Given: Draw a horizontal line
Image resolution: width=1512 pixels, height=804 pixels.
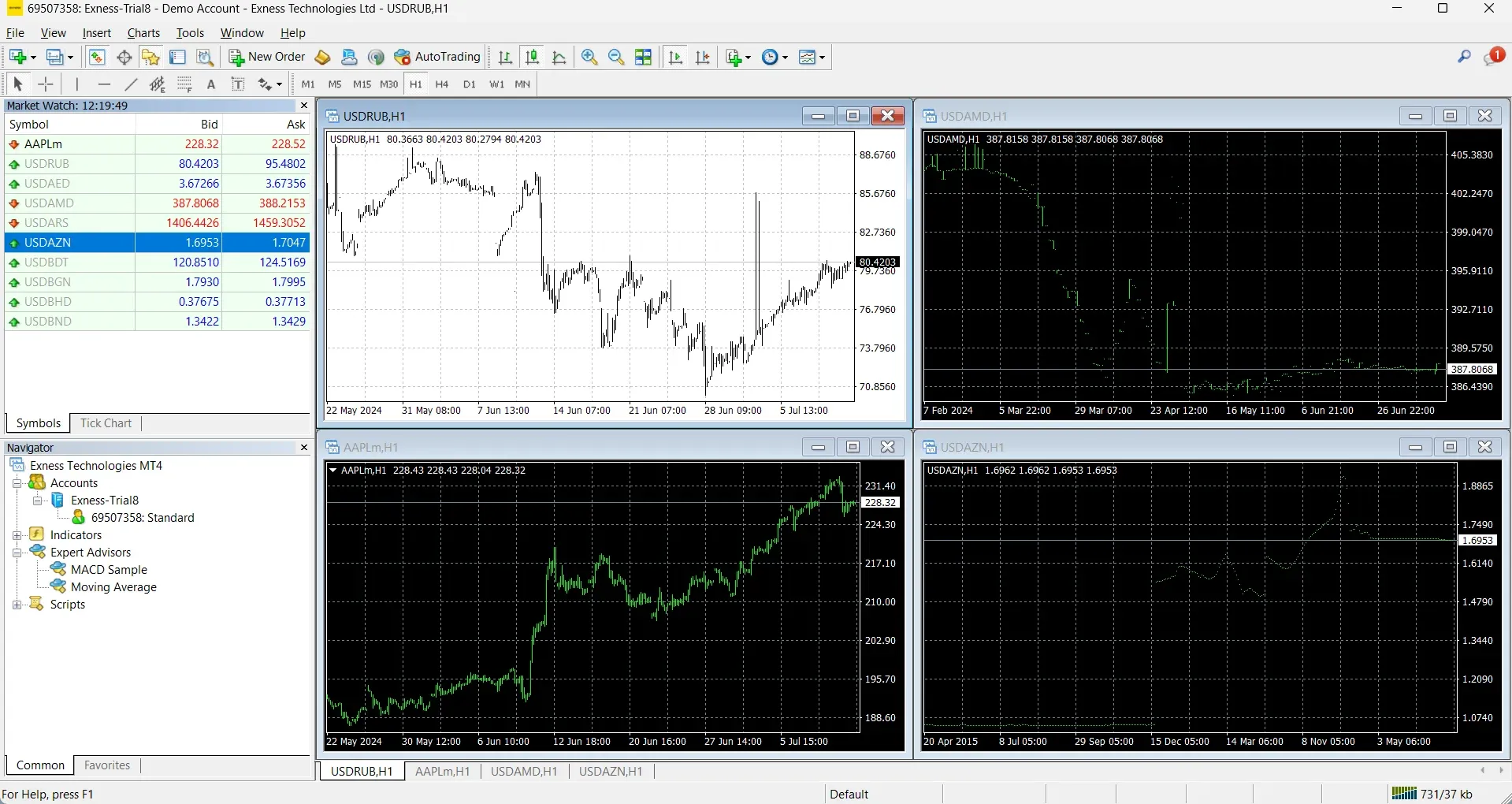Looking at the screenshot, I should [104, 84].
